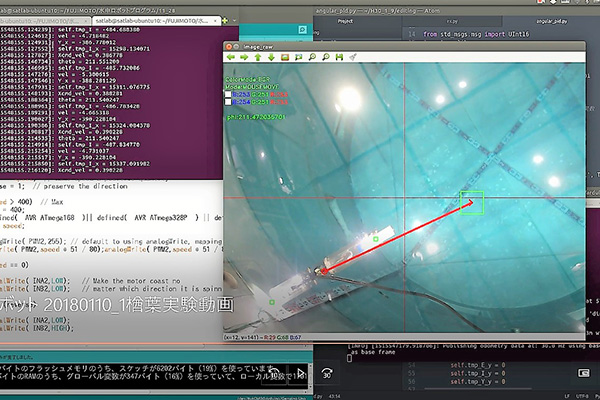Open Arduino serial monitor magnifier icon
This screenshot has width=600, height=400.
pos(302,30)
